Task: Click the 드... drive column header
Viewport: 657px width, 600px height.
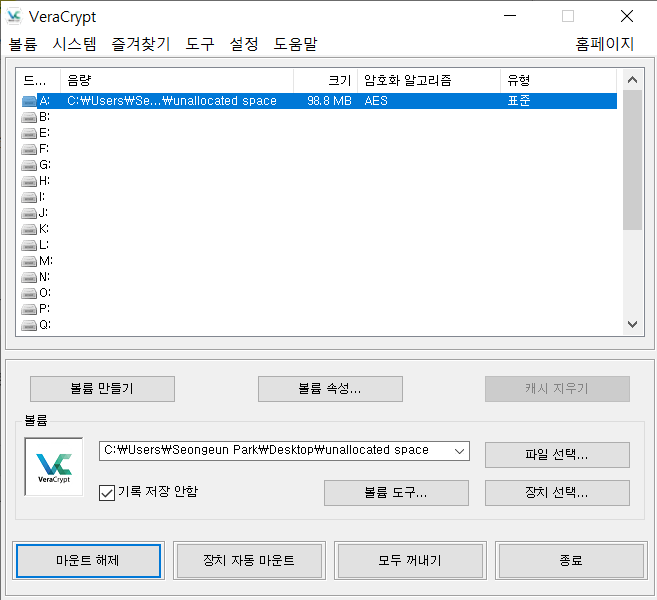Action: (x=39, y=80)
